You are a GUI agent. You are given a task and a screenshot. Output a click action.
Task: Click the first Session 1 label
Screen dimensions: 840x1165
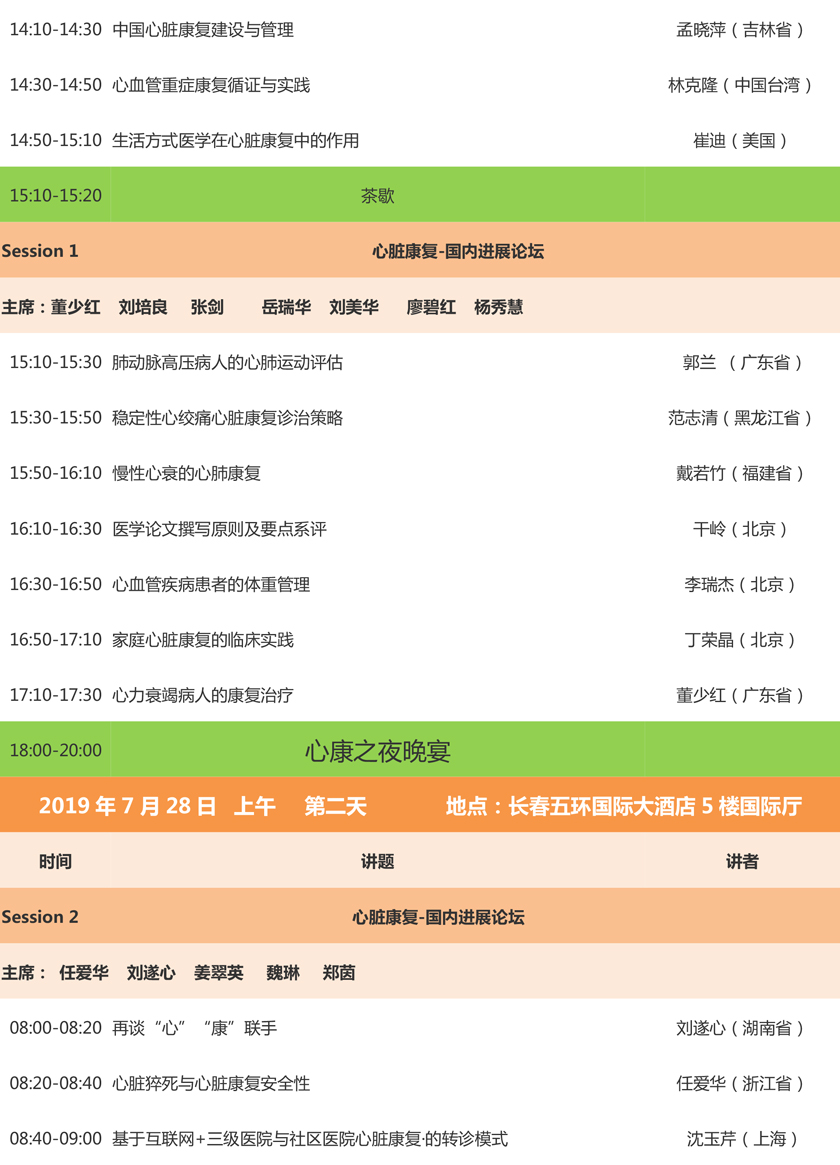(40, 251)
